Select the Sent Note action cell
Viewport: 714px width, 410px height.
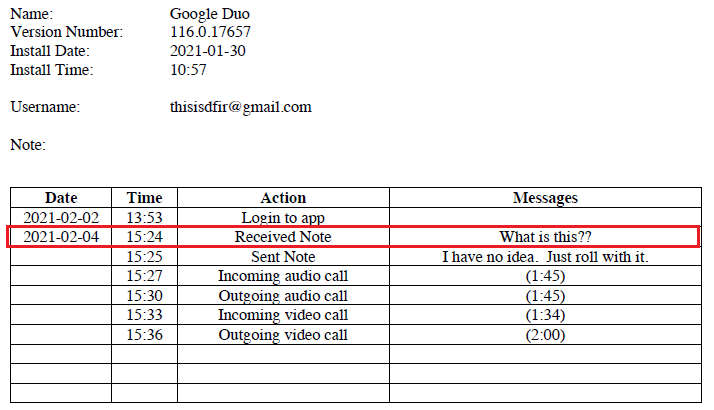283,257
